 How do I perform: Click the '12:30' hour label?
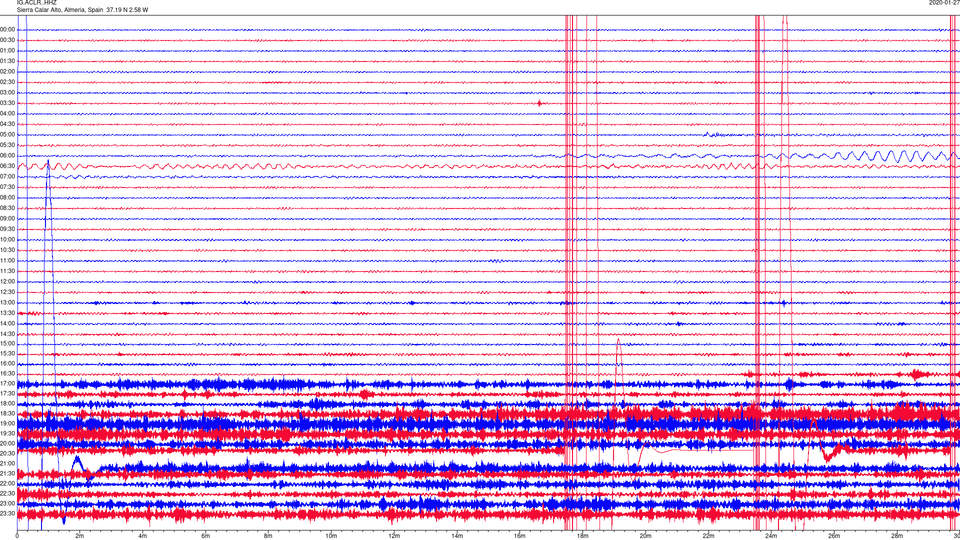pyautogui.click(x=7, y=292)
